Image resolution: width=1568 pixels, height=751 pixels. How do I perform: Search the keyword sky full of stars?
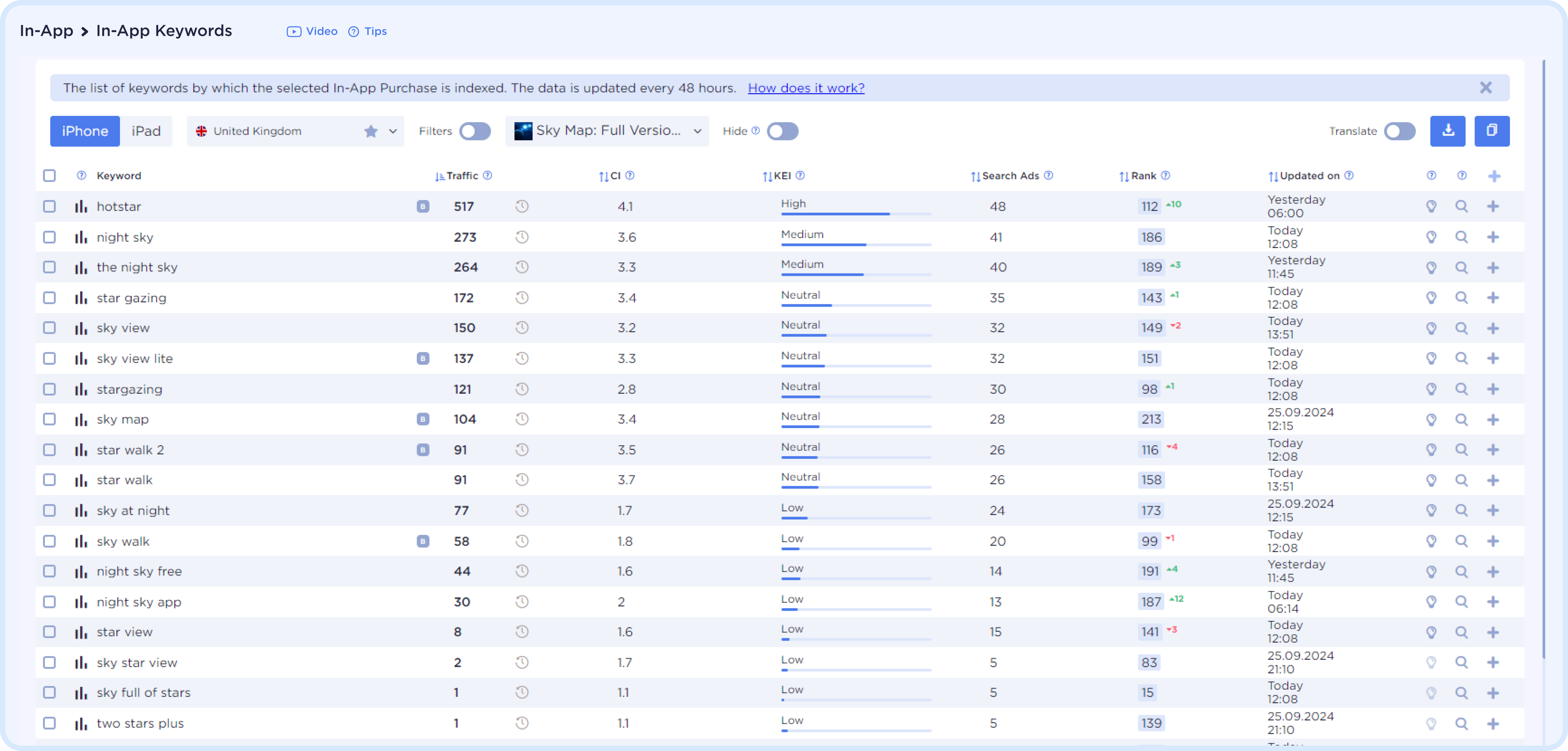pos(1461,692)
